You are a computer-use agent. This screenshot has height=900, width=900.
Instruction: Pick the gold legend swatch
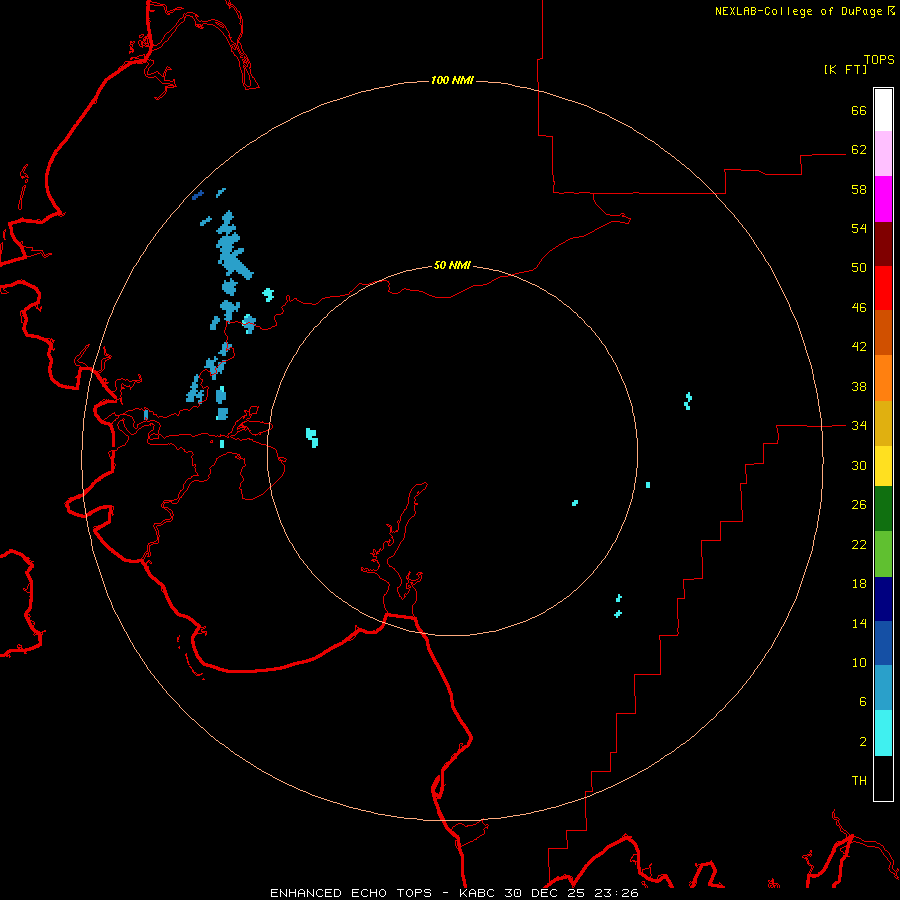pyautogui.click(x=883, y=423)
